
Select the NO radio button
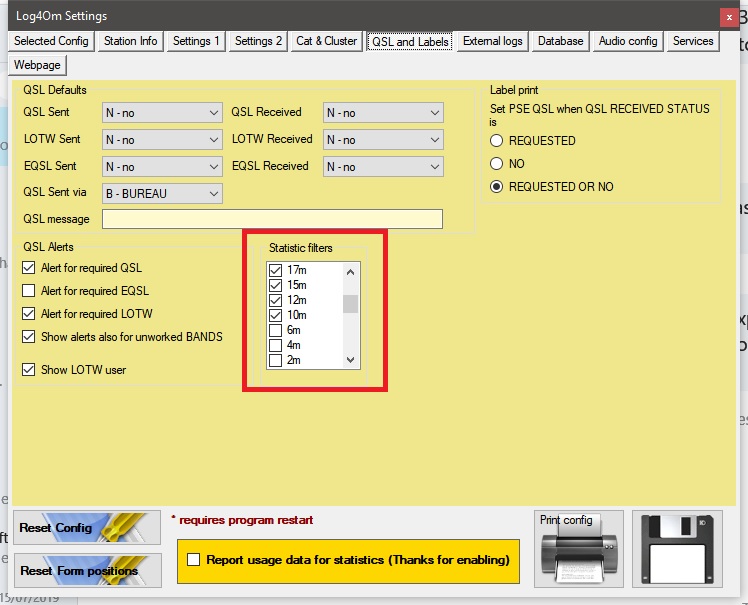click(x=497, y=164)
